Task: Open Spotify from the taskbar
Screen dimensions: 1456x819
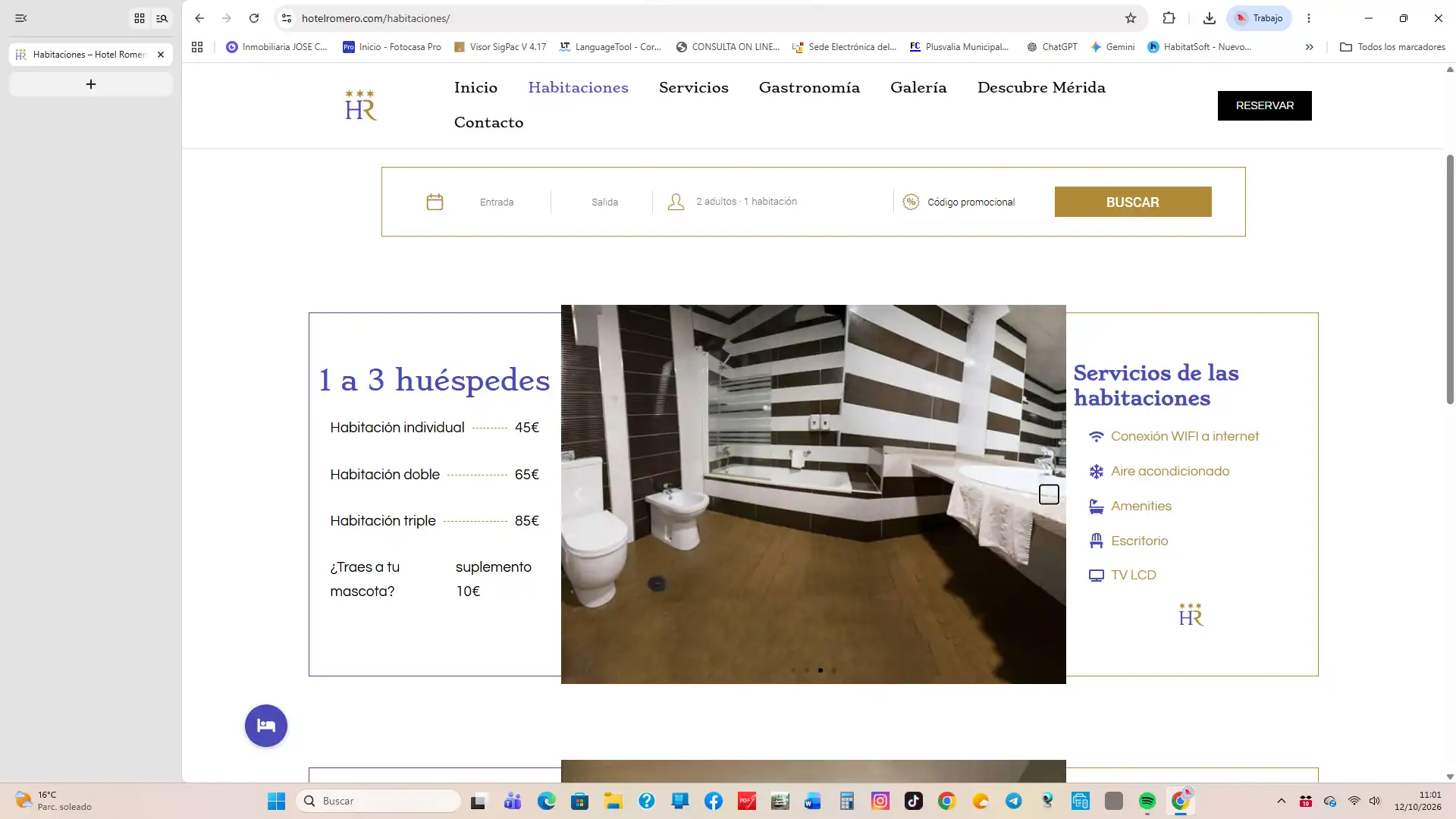Action: (1147, 801)
